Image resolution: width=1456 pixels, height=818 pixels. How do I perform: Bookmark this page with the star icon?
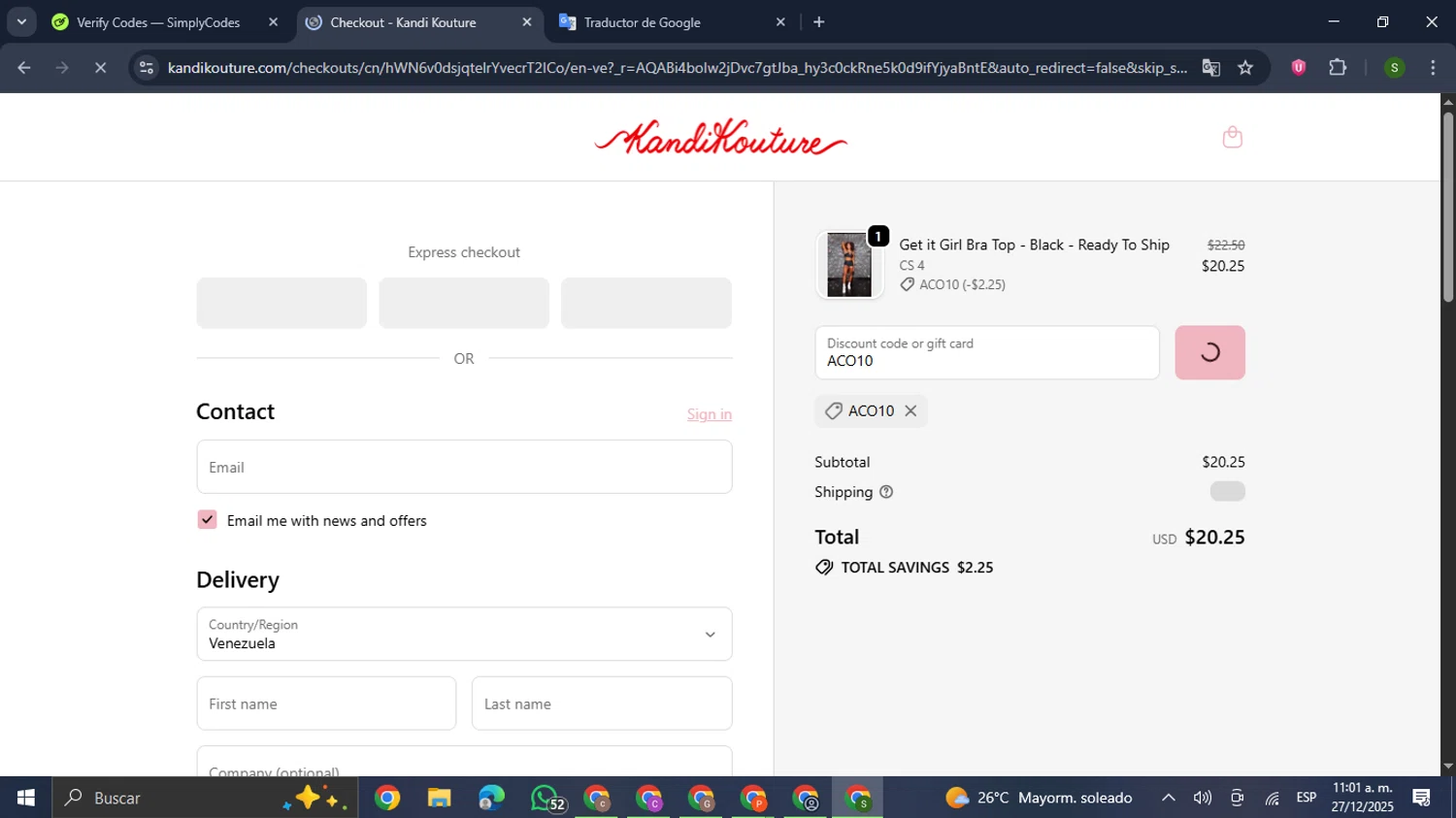click(x=1245, y=67)
